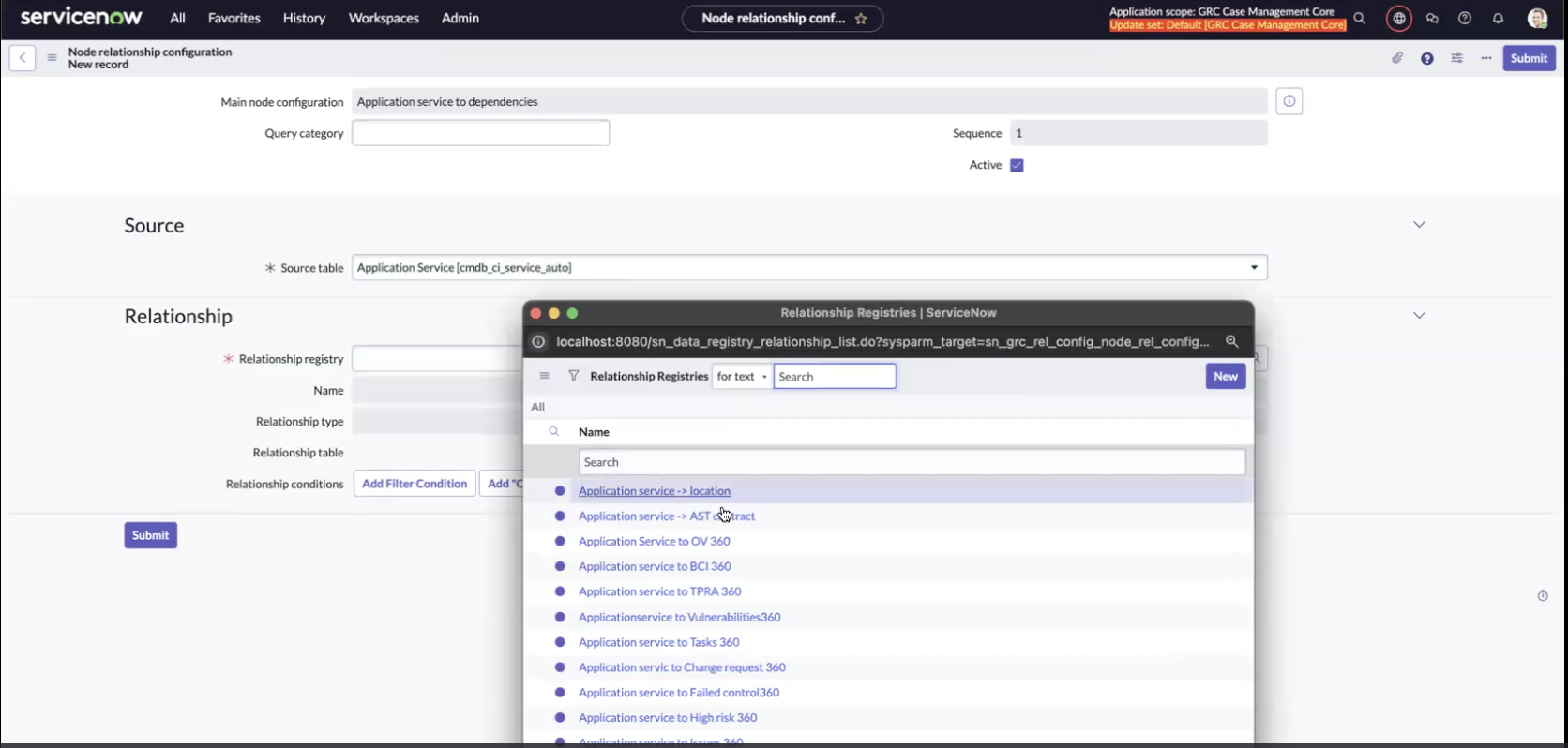Open the notifications bell
The image size is (1568, 748).
point(1498,19)
